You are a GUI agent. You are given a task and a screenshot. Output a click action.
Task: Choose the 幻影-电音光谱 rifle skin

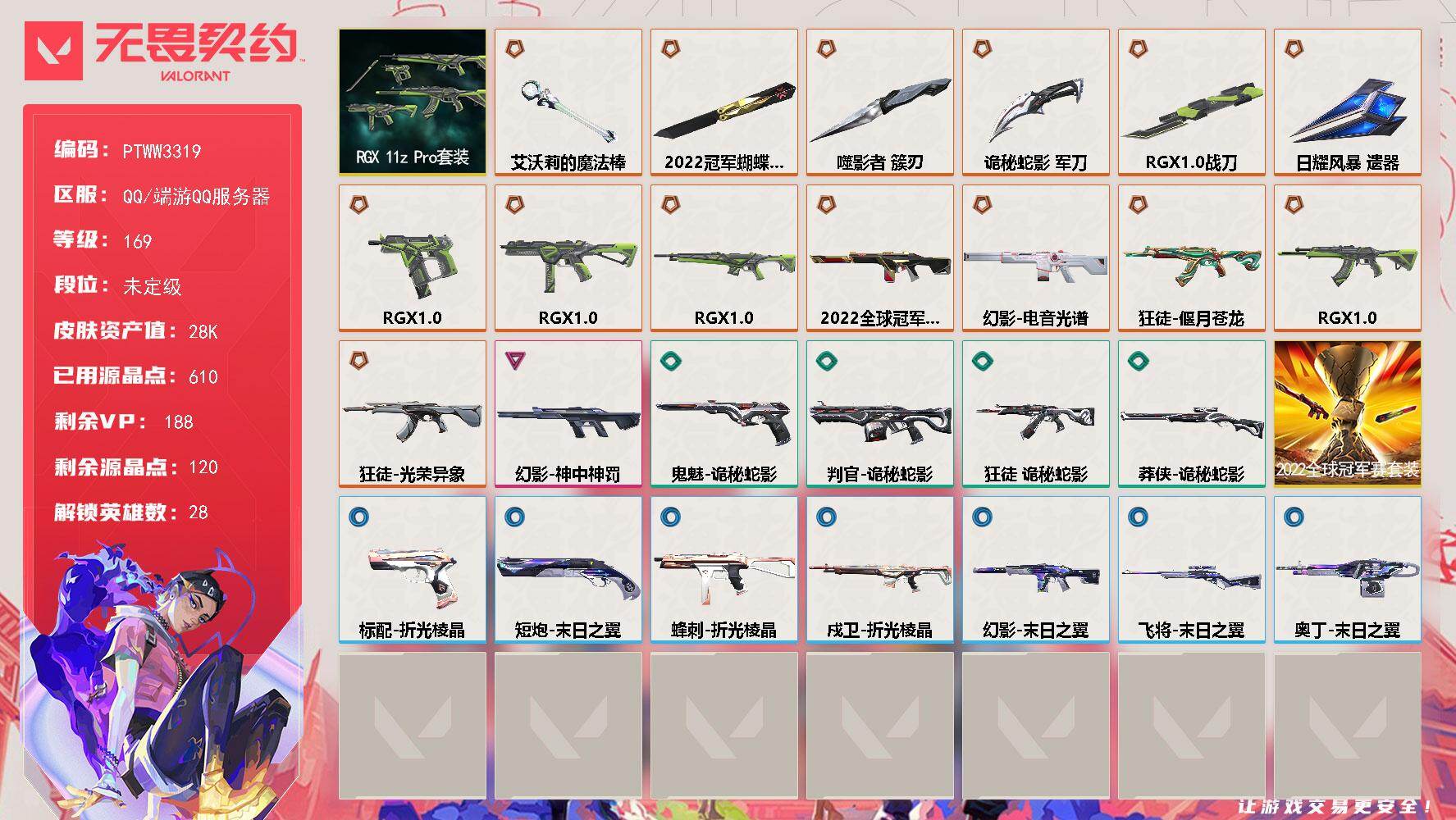(1036, 257)
